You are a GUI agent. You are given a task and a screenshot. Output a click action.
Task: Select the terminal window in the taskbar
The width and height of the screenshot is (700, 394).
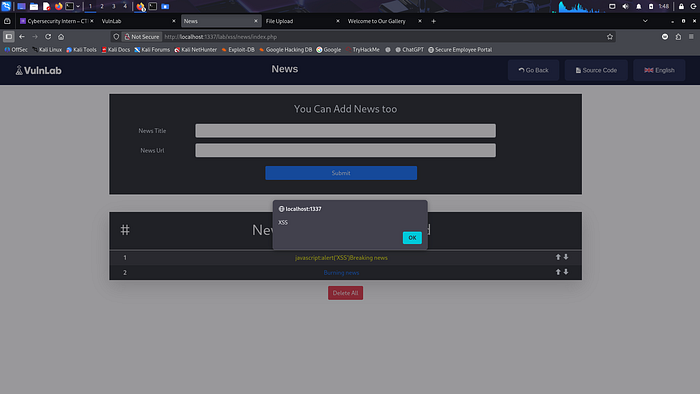[x=153, y=6]
